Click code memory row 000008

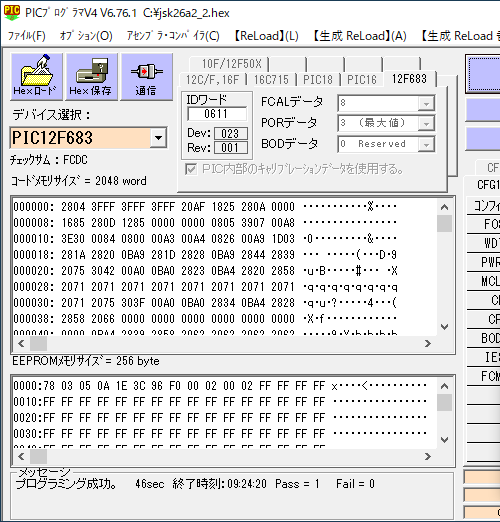click(205, 223)
